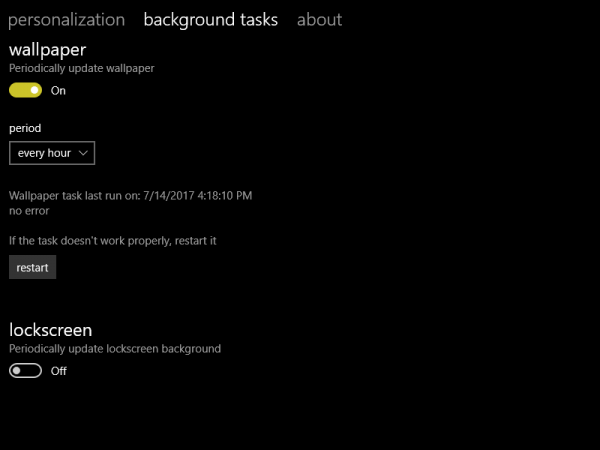Click the 'no error' status text

(x=29, y=211)
